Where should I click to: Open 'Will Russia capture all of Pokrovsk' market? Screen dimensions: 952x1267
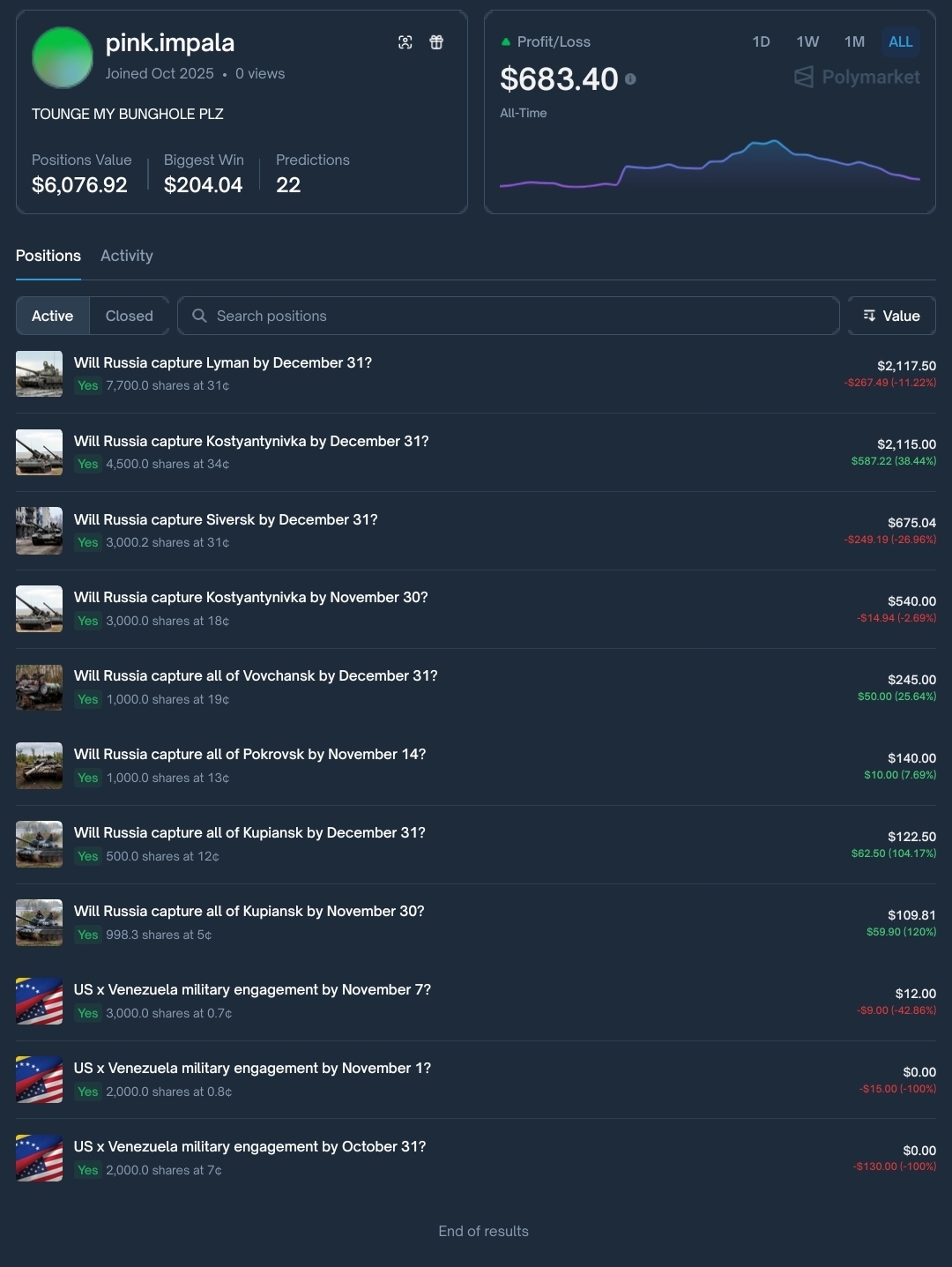tap(250, 754)
